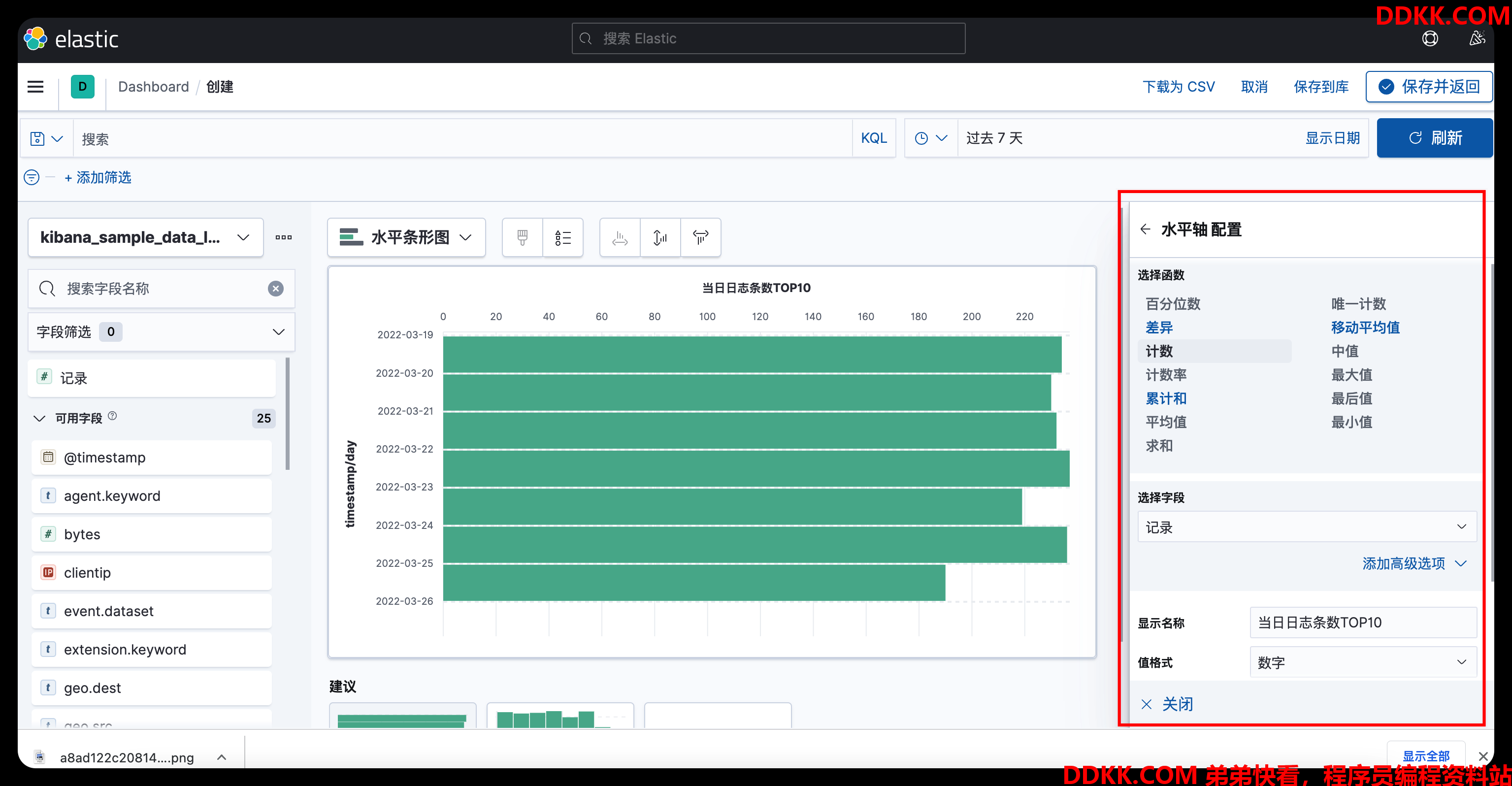Select the bytes field
The height and width of the screenshot is (786, 1512).
click(151, 534)
